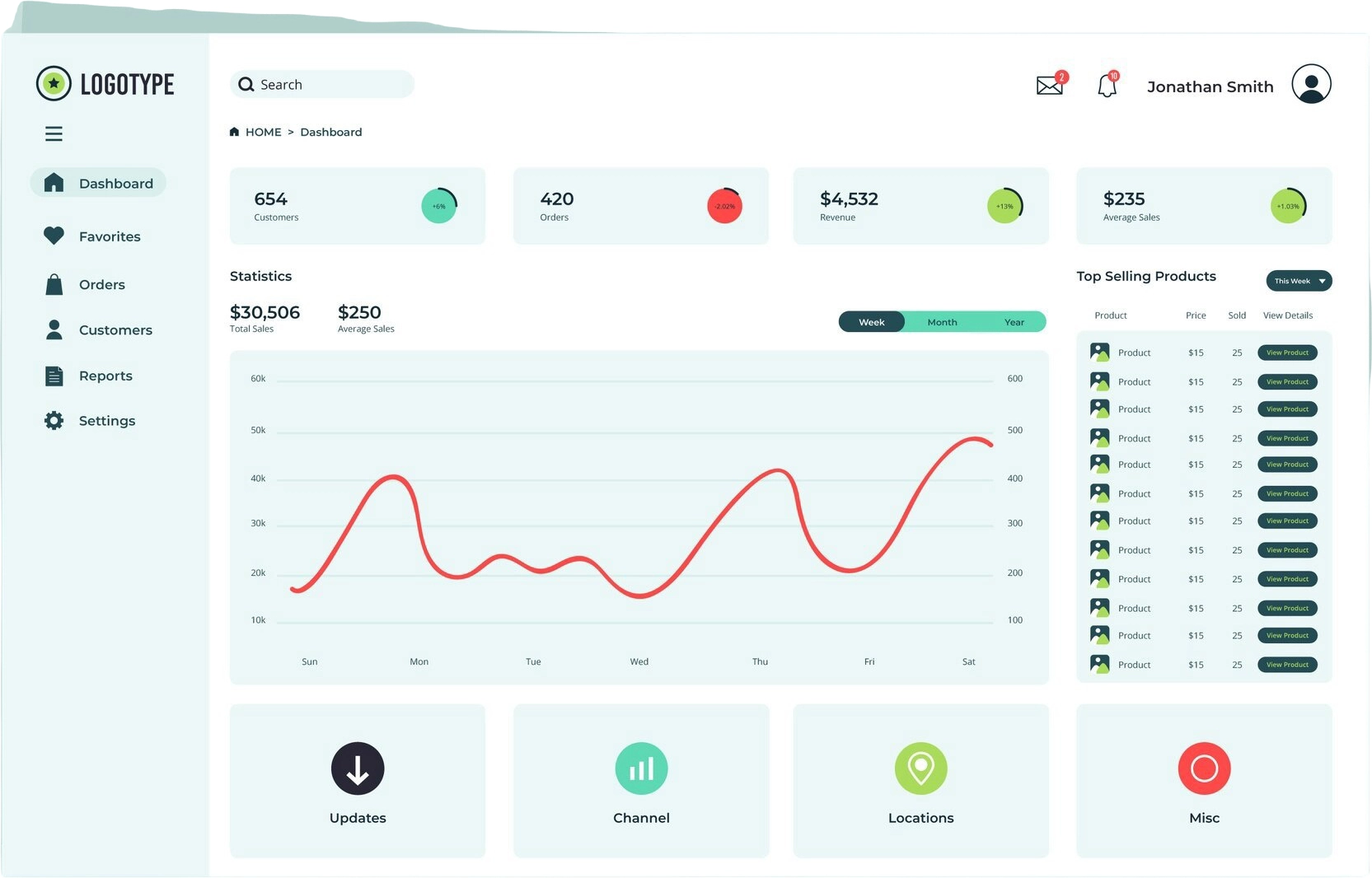Open the bell notifications icon

click(x=1108, y=84)
